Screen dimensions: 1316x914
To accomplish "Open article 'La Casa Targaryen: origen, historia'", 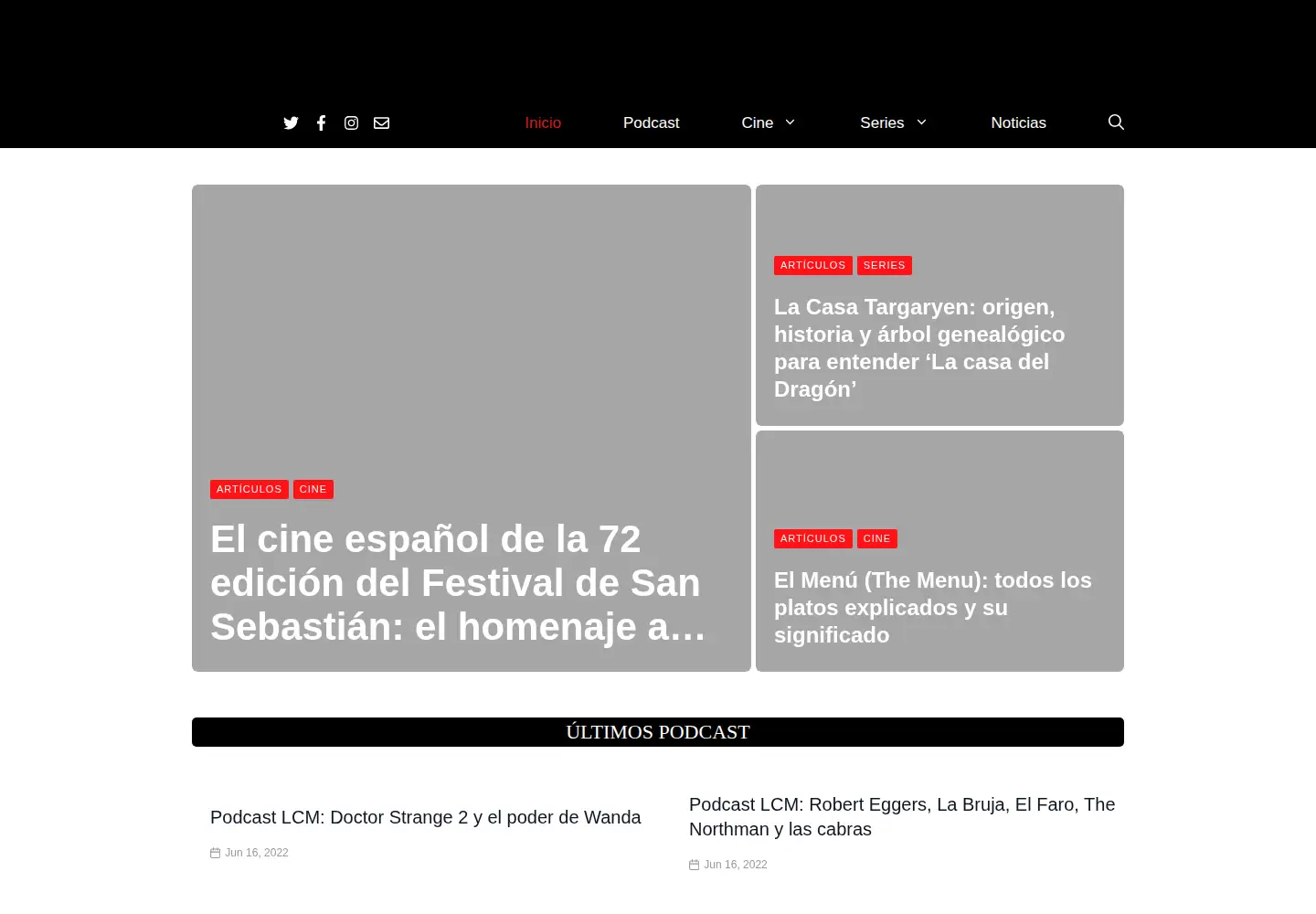I will point(919,348).
